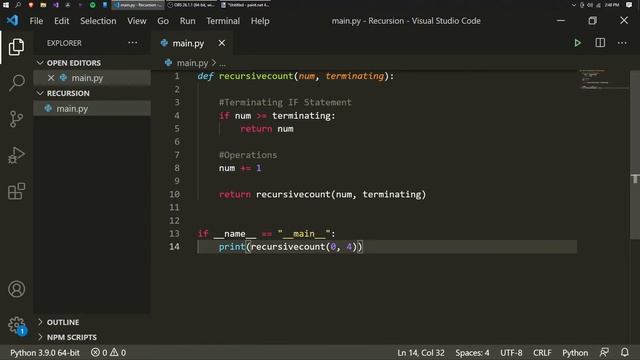
Task: Run the Python file with play button
Action: click(x=577, y=43)
